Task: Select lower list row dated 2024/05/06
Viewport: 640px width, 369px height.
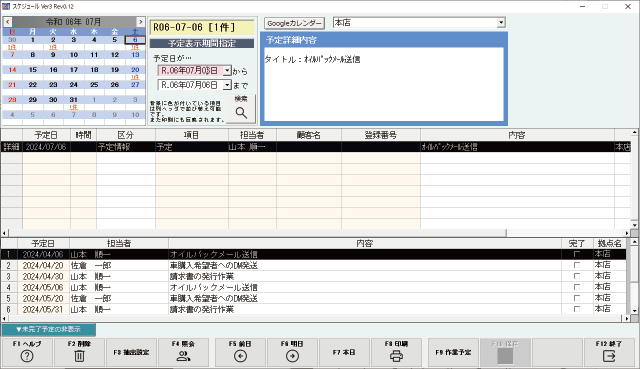Action: pyautogui.click(x=313, y=287)
